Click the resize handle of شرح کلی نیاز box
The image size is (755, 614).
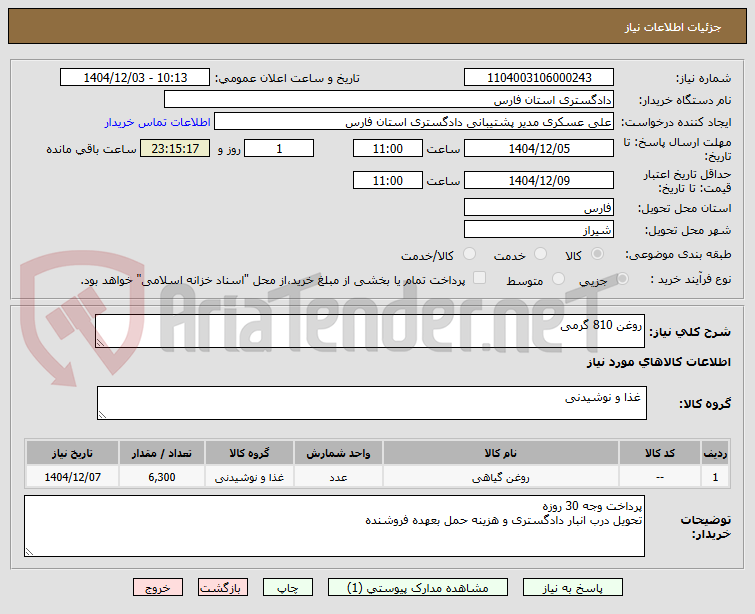coord(100,342)
